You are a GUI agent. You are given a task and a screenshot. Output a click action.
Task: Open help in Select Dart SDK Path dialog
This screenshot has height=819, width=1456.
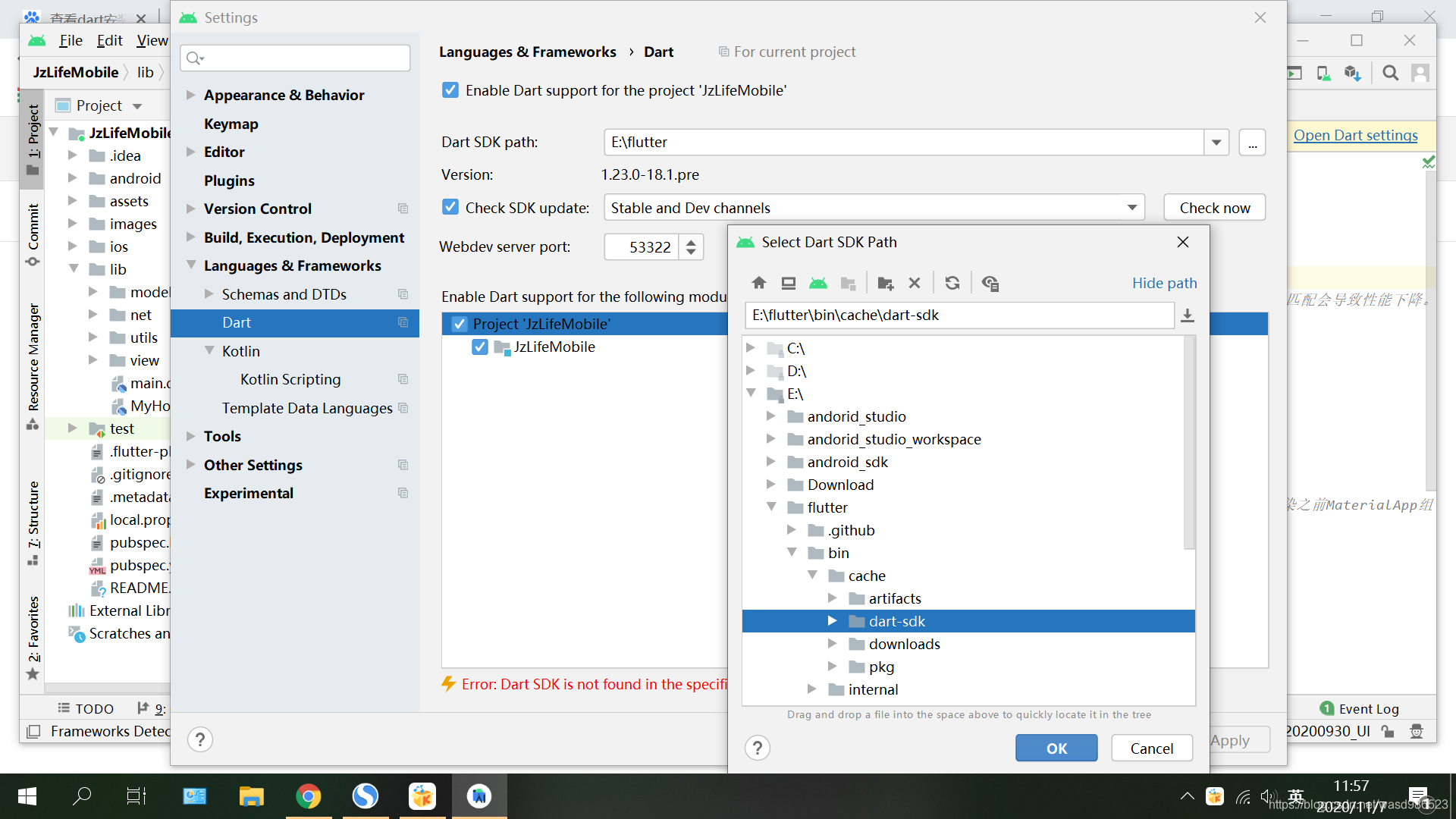(757, 748)
